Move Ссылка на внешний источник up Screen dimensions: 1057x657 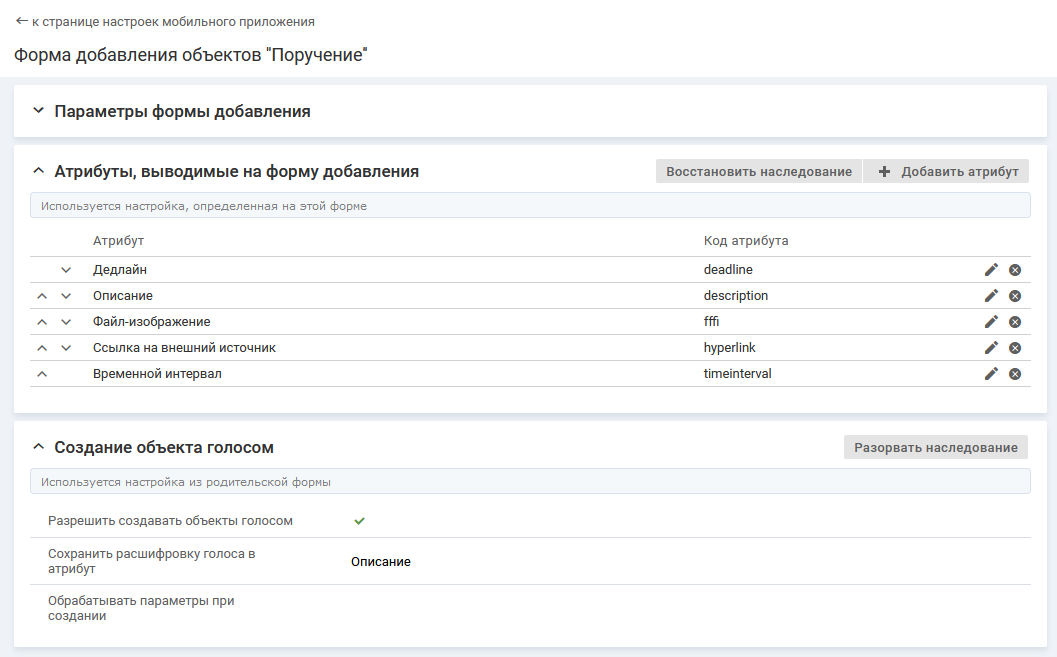42,348
